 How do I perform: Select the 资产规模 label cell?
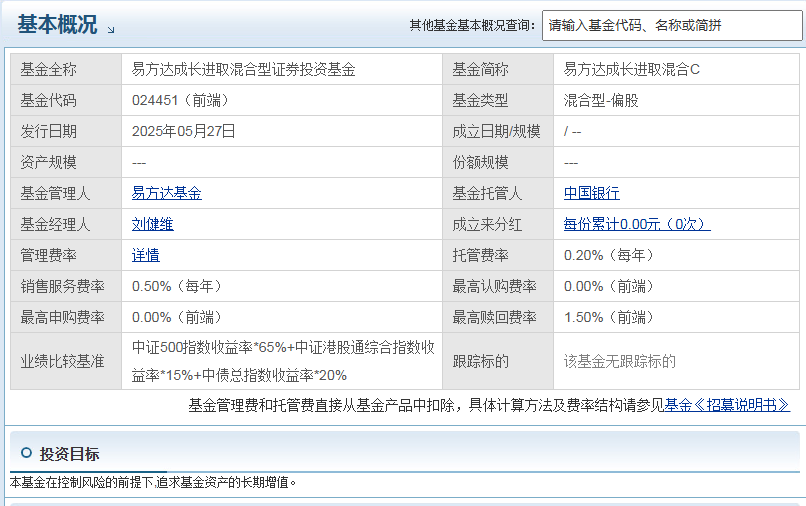[x=66, y=162]
